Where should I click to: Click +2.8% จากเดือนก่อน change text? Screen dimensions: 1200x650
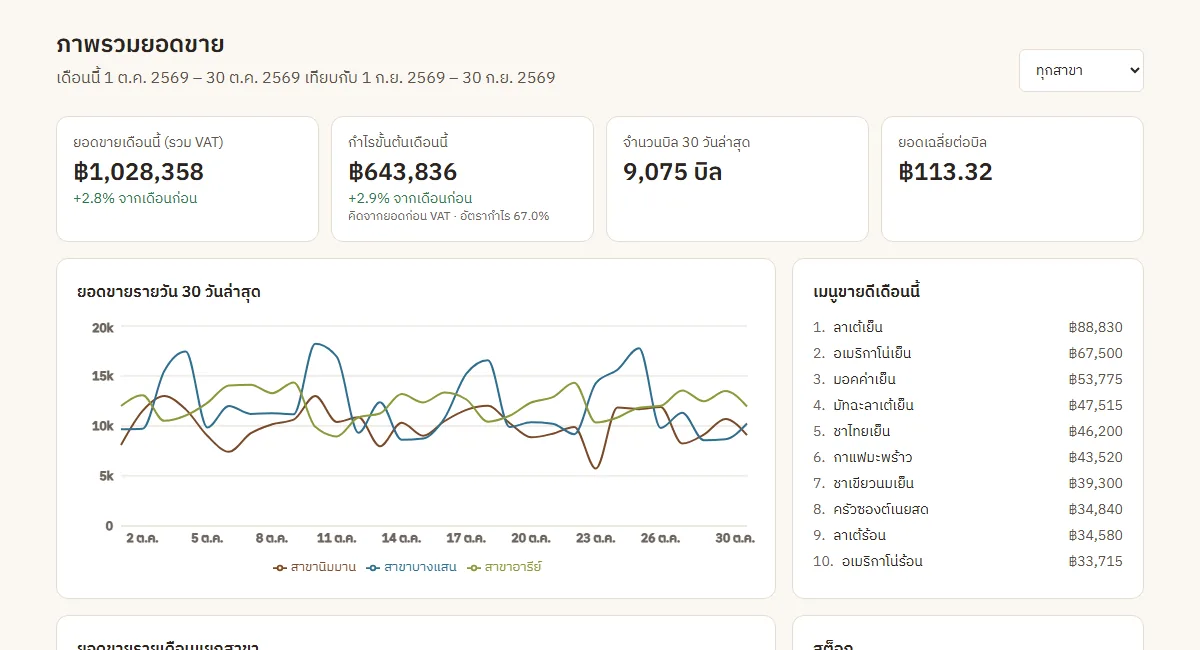tap(135, 198)
